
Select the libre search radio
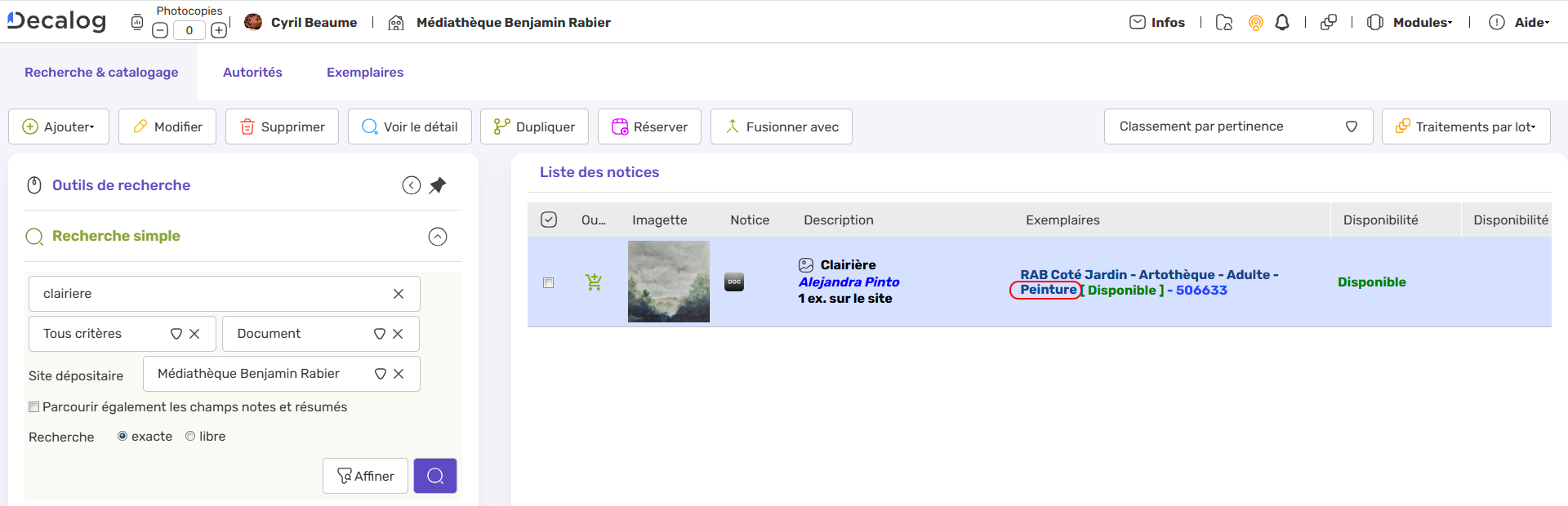pyautogui.click(x=190, y=436)
